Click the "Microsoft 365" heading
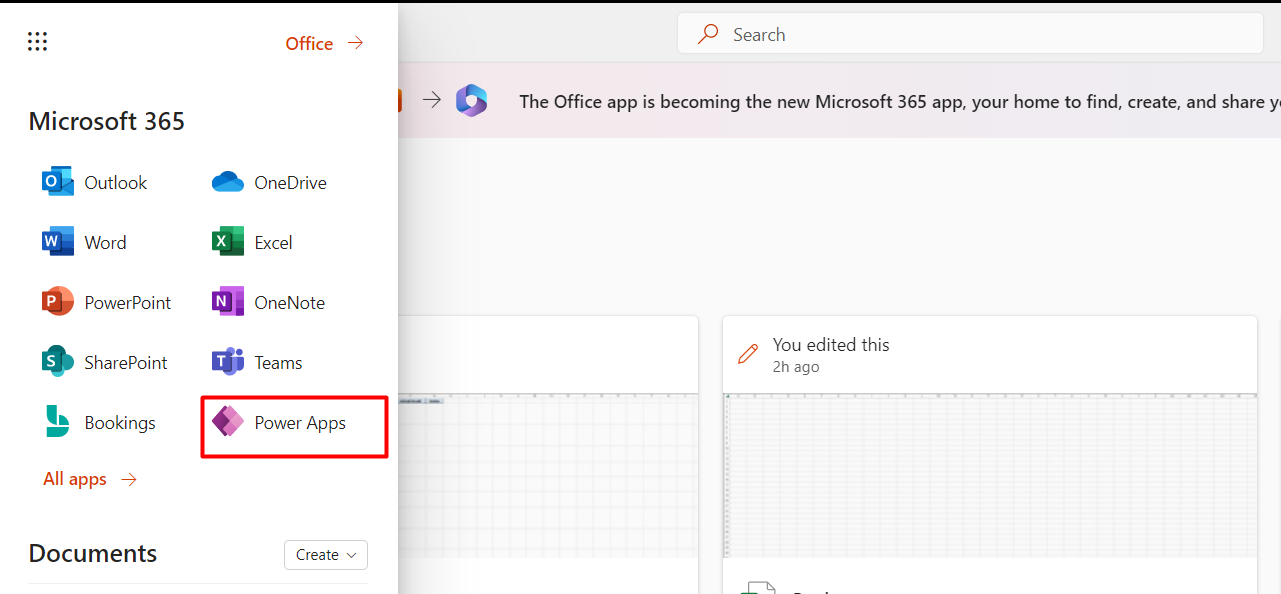Screen dimensions: 1281x594 click(107, 121)
